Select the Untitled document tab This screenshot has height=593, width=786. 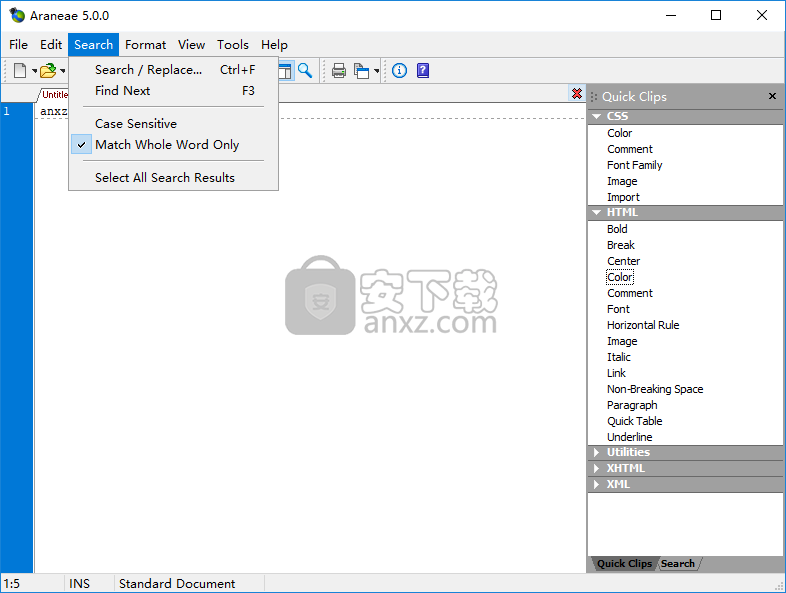point(55,95)
